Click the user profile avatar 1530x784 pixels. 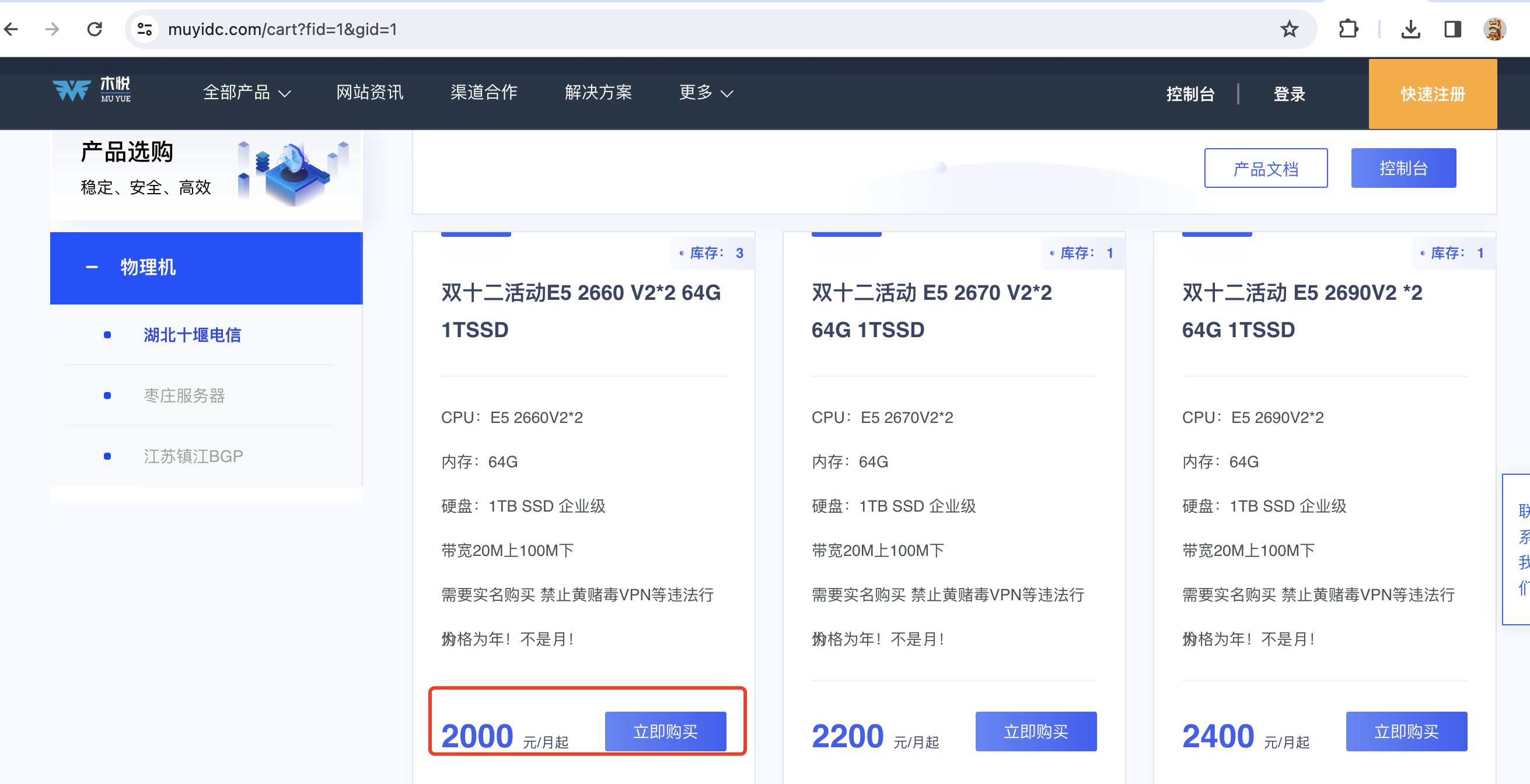pos(1494,29)
